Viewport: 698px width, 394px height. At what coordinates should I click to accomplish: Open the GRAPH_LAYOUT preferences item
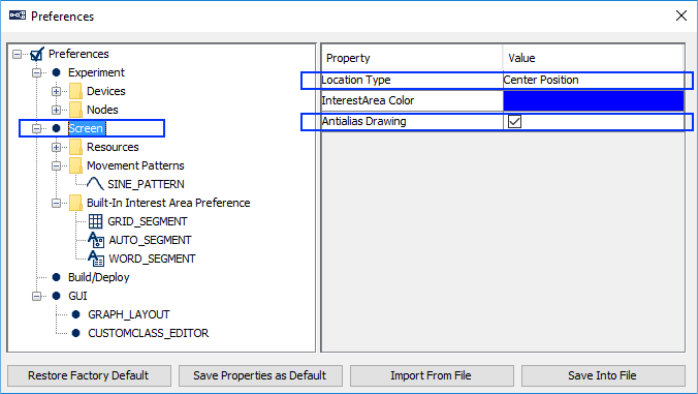pos(129,315)
